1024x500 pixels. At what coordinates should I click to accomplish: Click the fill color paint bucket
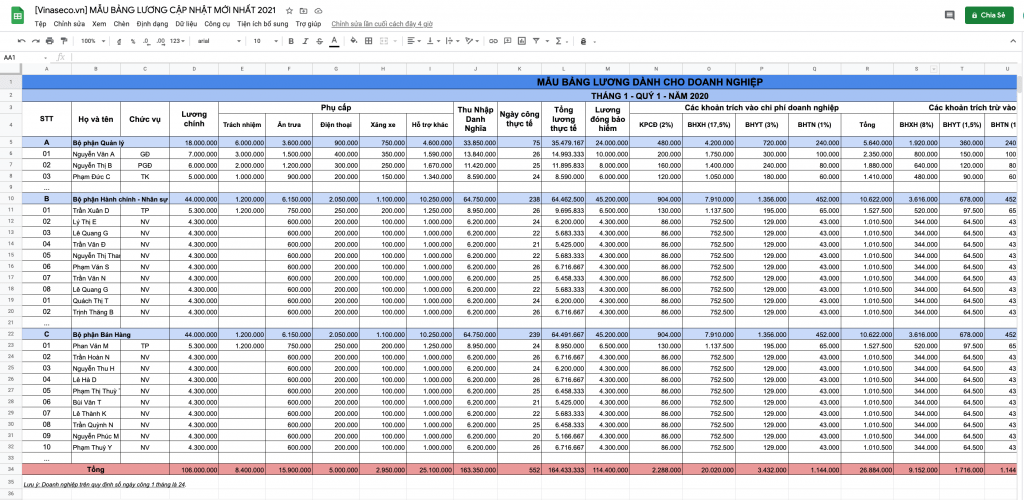pyautogui.click(x=353, y=41)
